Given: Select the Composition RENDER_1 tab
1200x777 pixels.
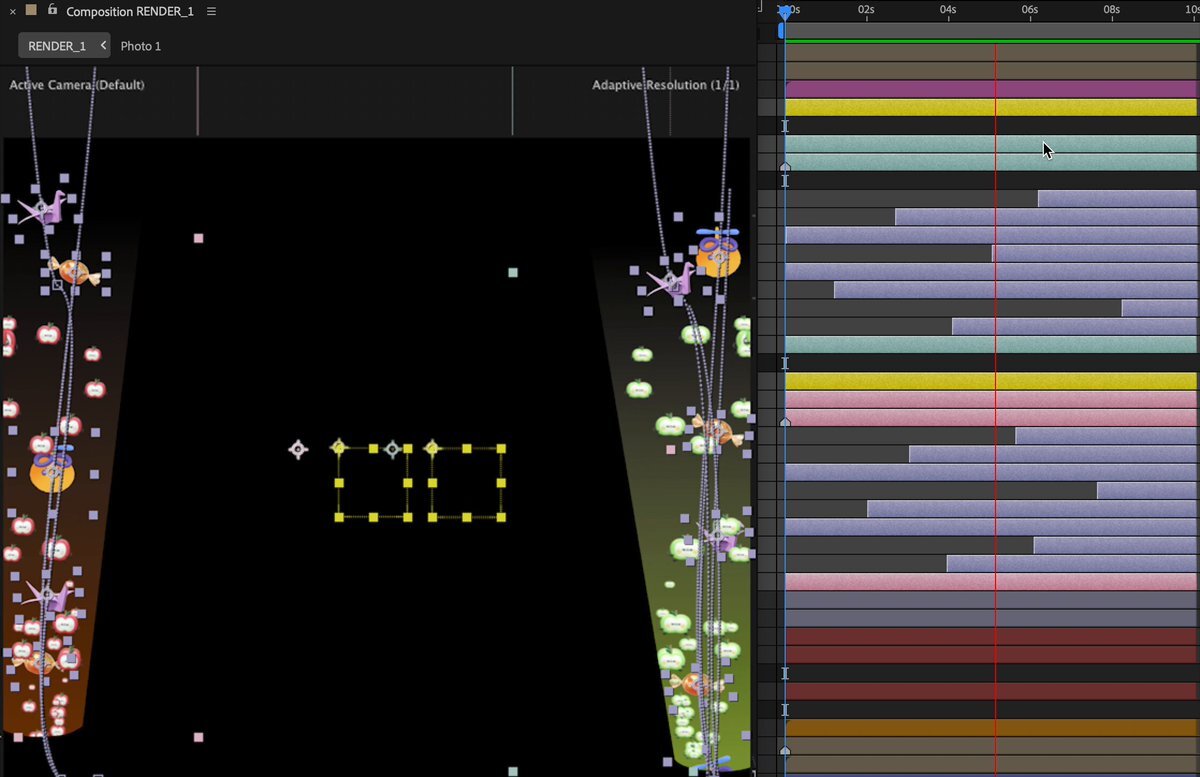Looking at the screenshot, I should coord(129,11).
